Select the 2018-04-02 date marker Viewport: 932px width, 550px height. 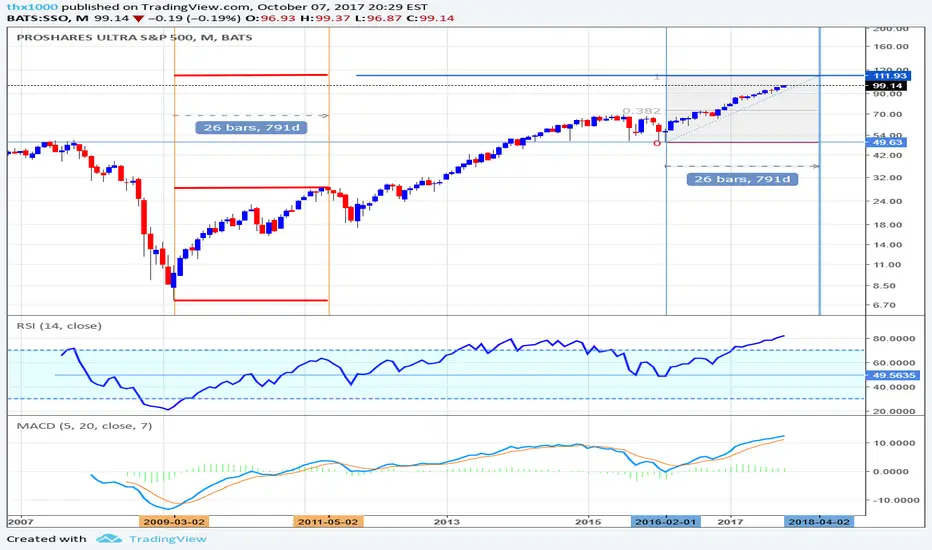click(x=819, y=521)
